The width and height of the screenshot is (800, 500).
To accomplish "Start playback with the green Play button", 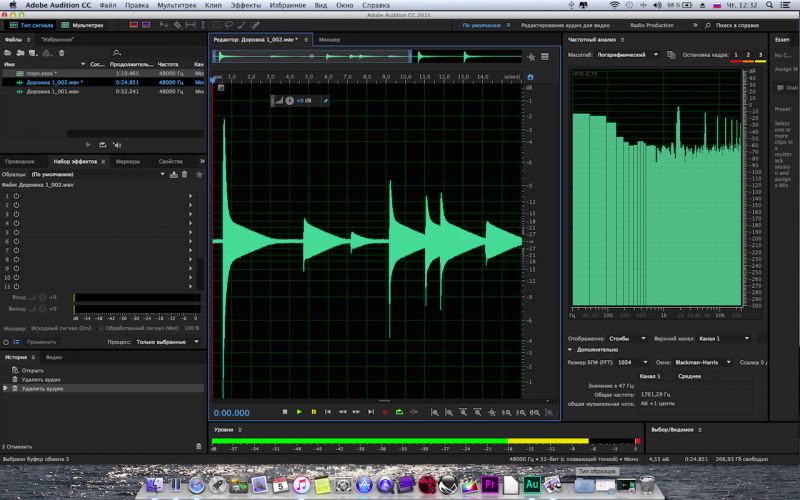I will [x=299, y=412].
